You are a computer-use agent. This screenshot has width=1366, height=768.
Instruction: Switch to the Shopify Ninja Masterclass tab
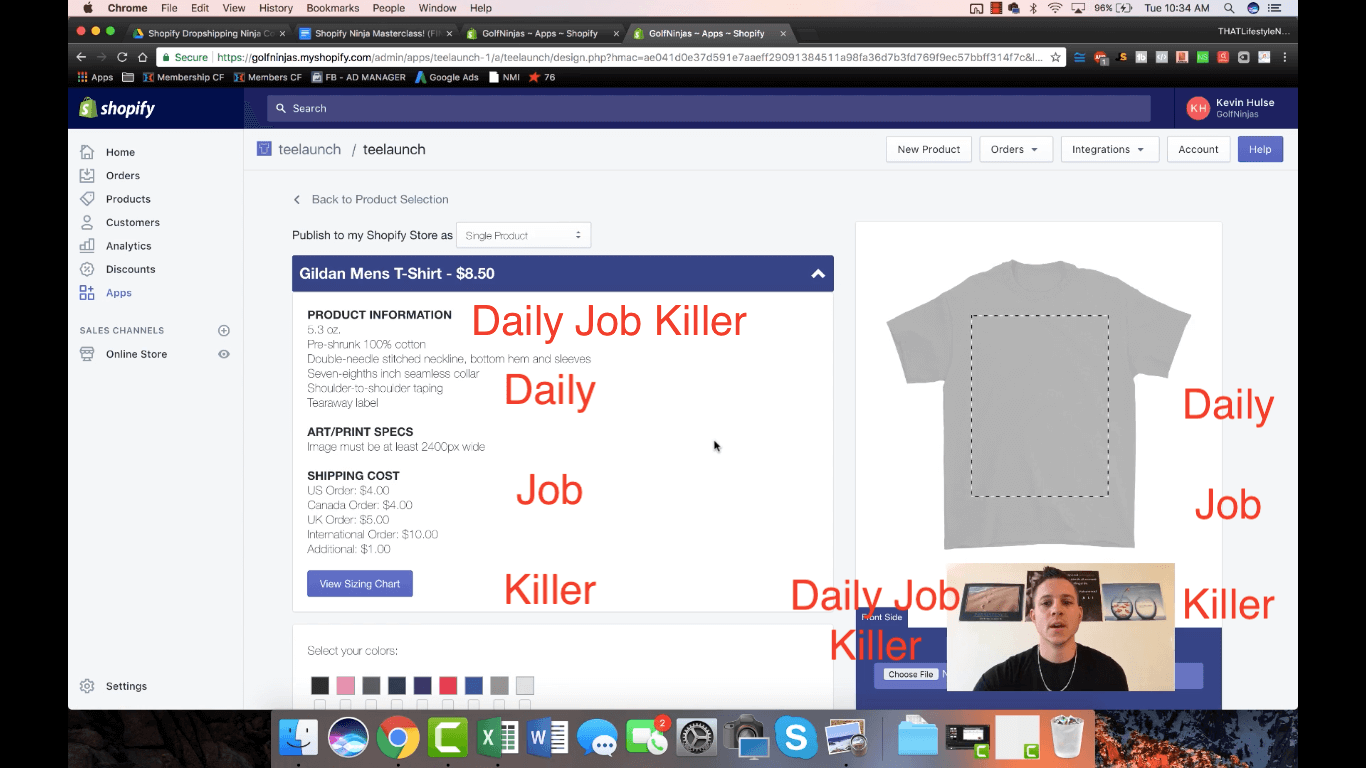pyautogui.click(x=376, y=33)
